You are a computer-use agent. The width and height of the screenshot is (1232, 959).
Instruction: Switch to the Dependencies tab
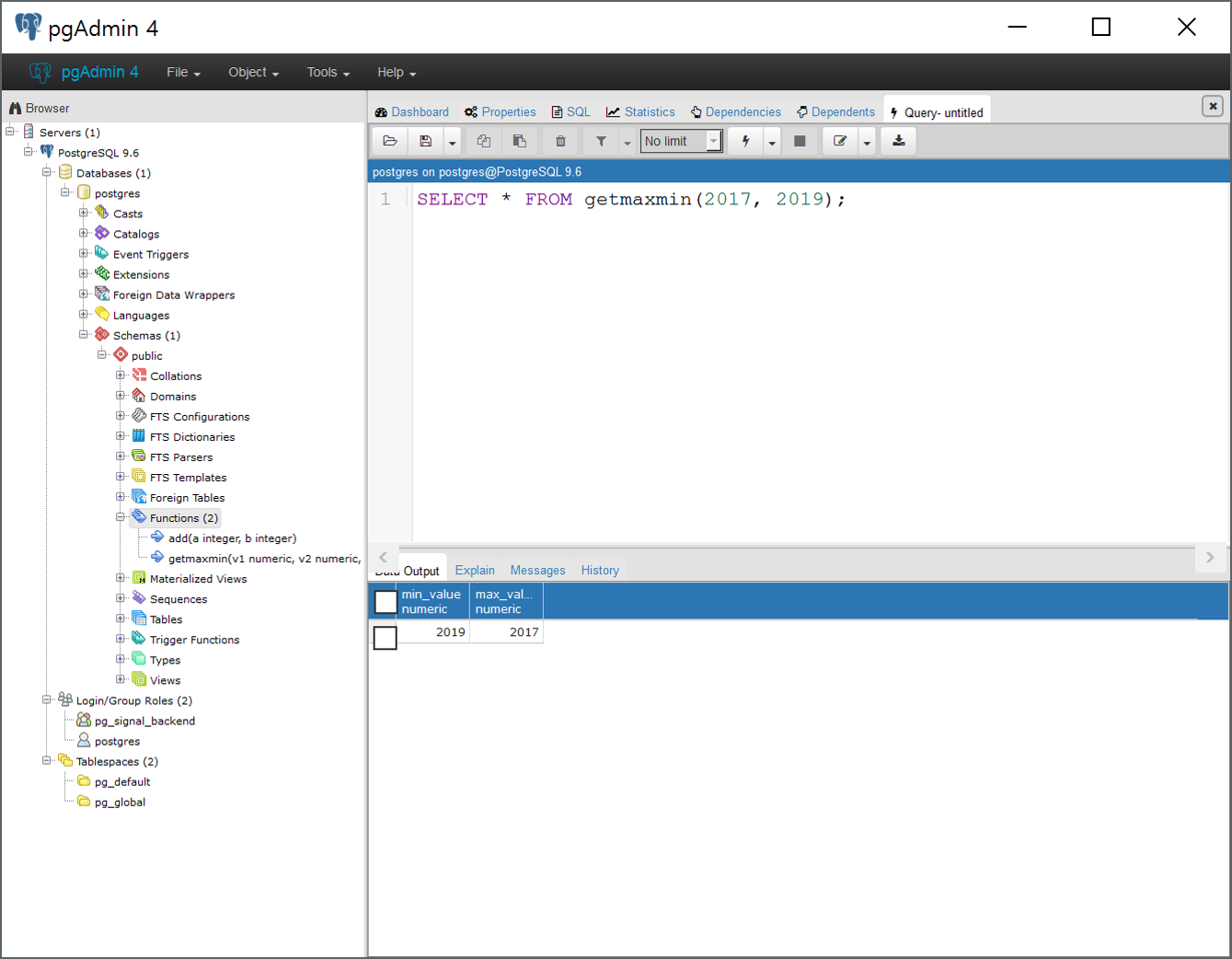[x=736, y=112]
